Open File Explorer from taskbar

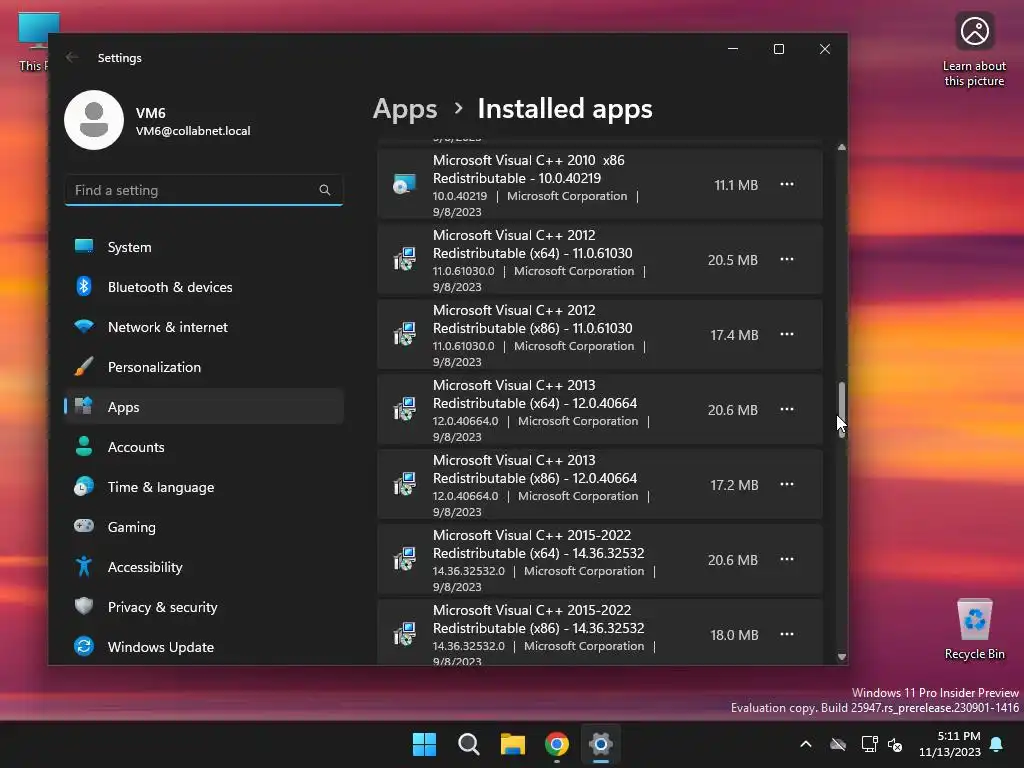click(x=513, y=744)
